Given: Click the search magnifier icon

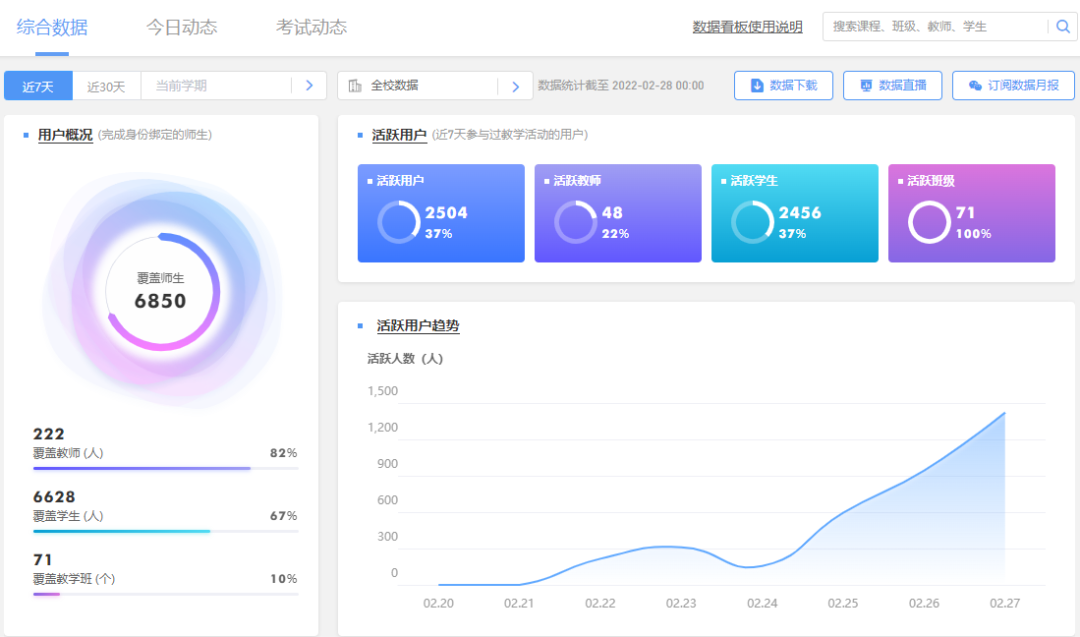Looking at the screenshot, I should (x=1062, y=27).
